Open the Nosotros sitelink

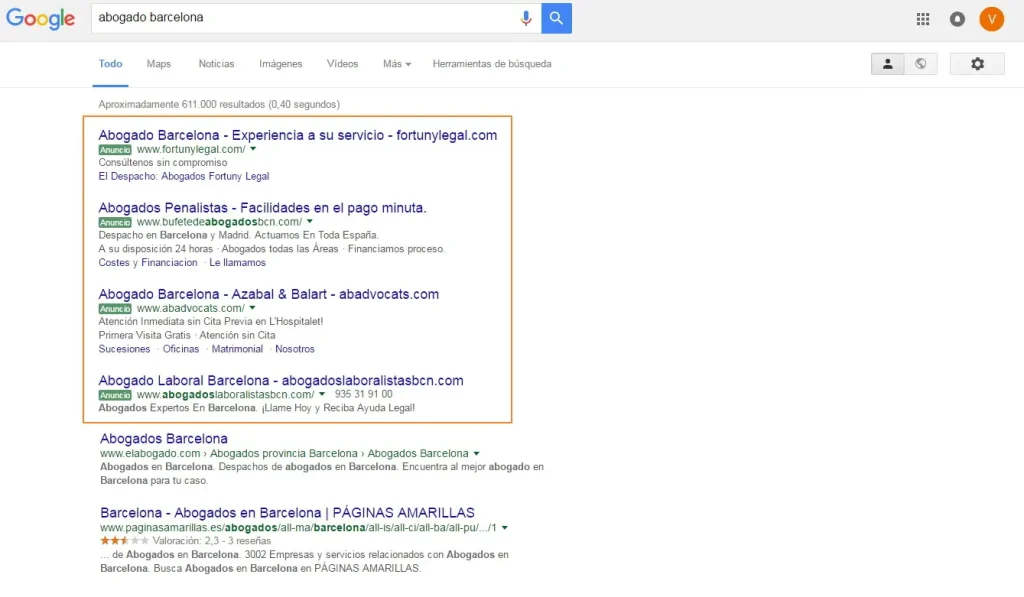tap(295, 349)
